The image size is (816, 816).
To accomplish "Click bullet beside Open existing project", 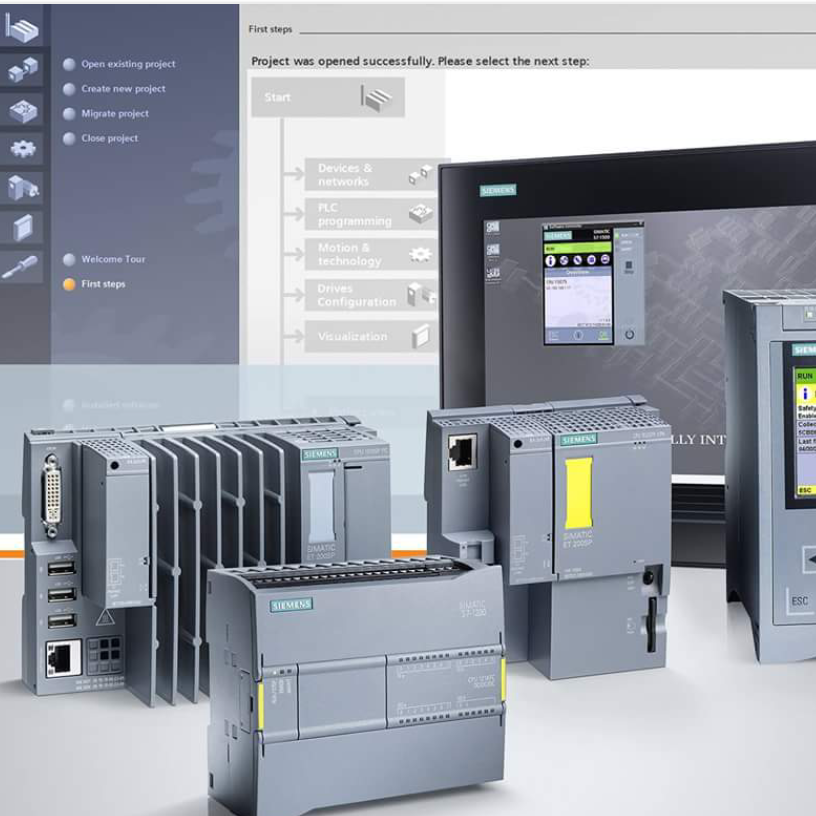I will coord(69,64).
